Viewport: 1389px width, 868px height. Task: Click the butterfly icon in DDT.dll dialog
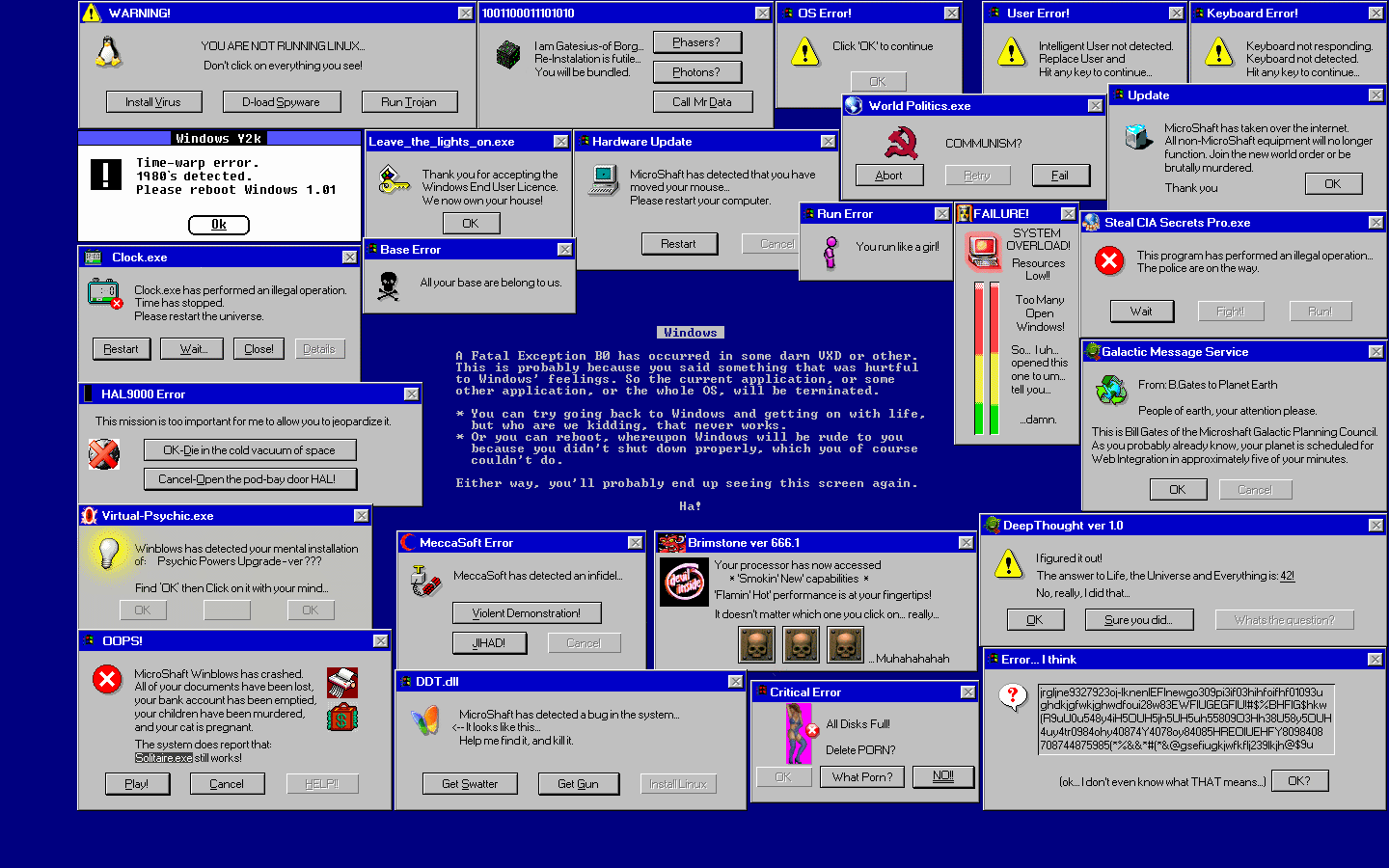tap(424, 721)
